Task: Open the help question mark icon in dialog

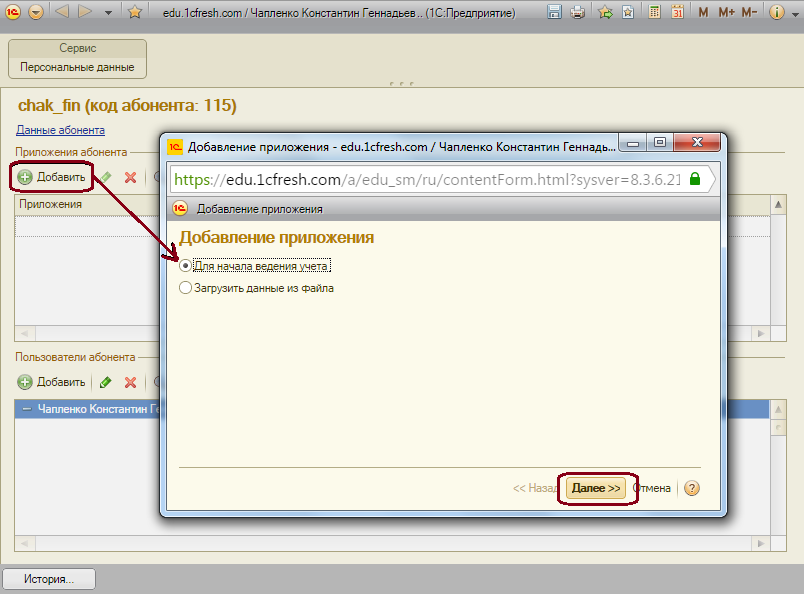Action: 692,488
